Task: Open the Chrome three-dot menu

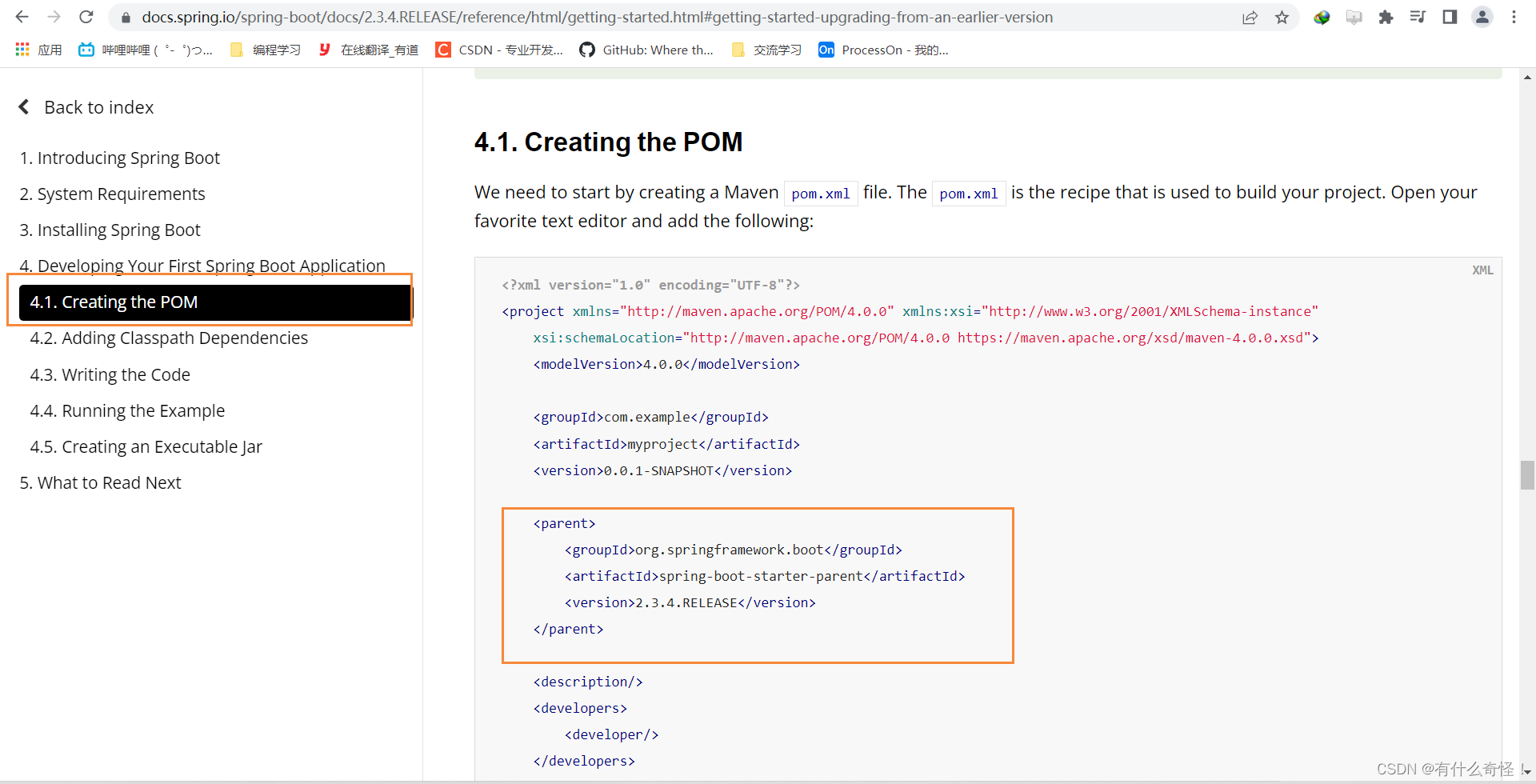Action: pos(1514,17)
